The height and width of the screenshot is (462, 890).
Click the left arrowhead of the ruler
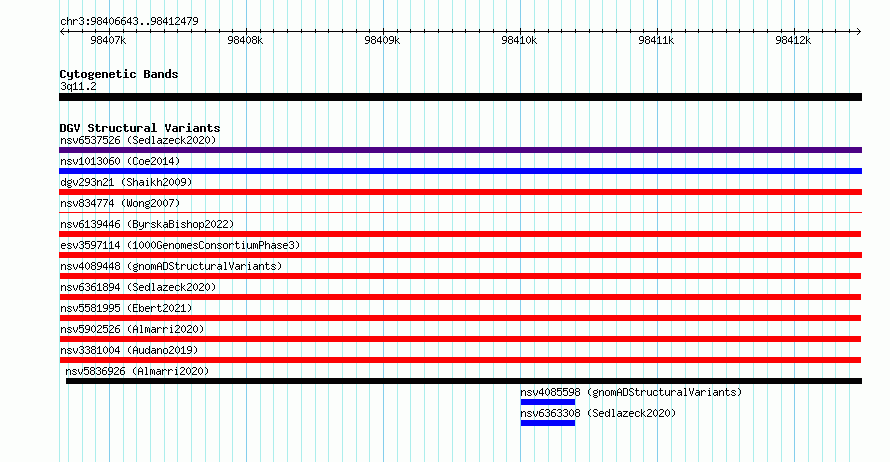point(62,32)
